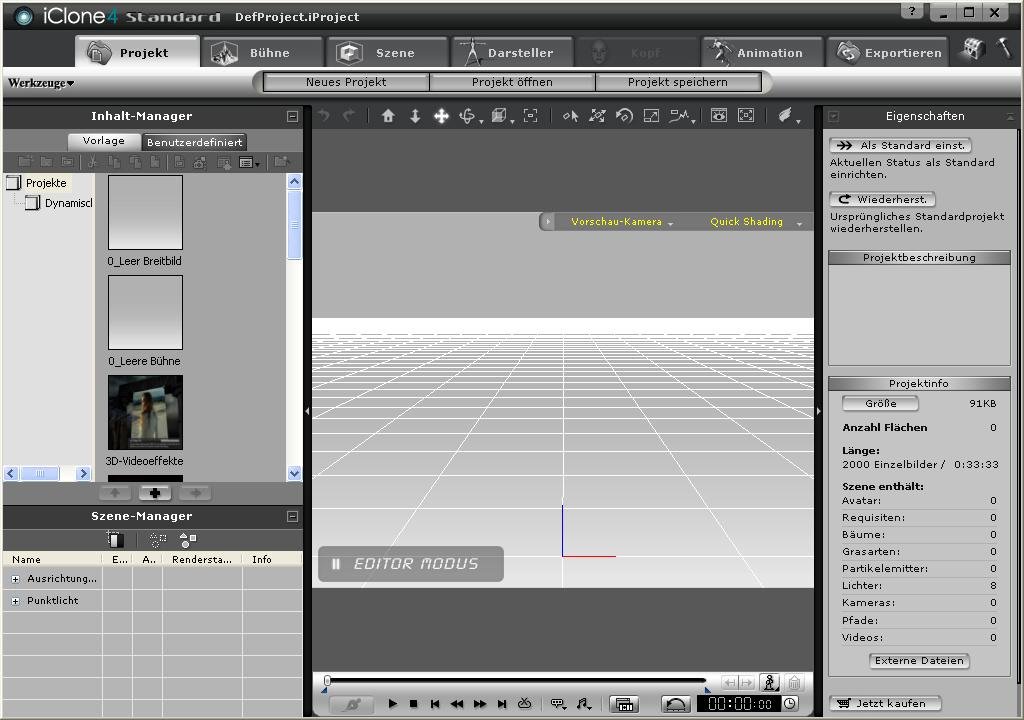Viewport: 1024px width, 720px height.
Task: Stop the animation playback
Action: point(413,704)
